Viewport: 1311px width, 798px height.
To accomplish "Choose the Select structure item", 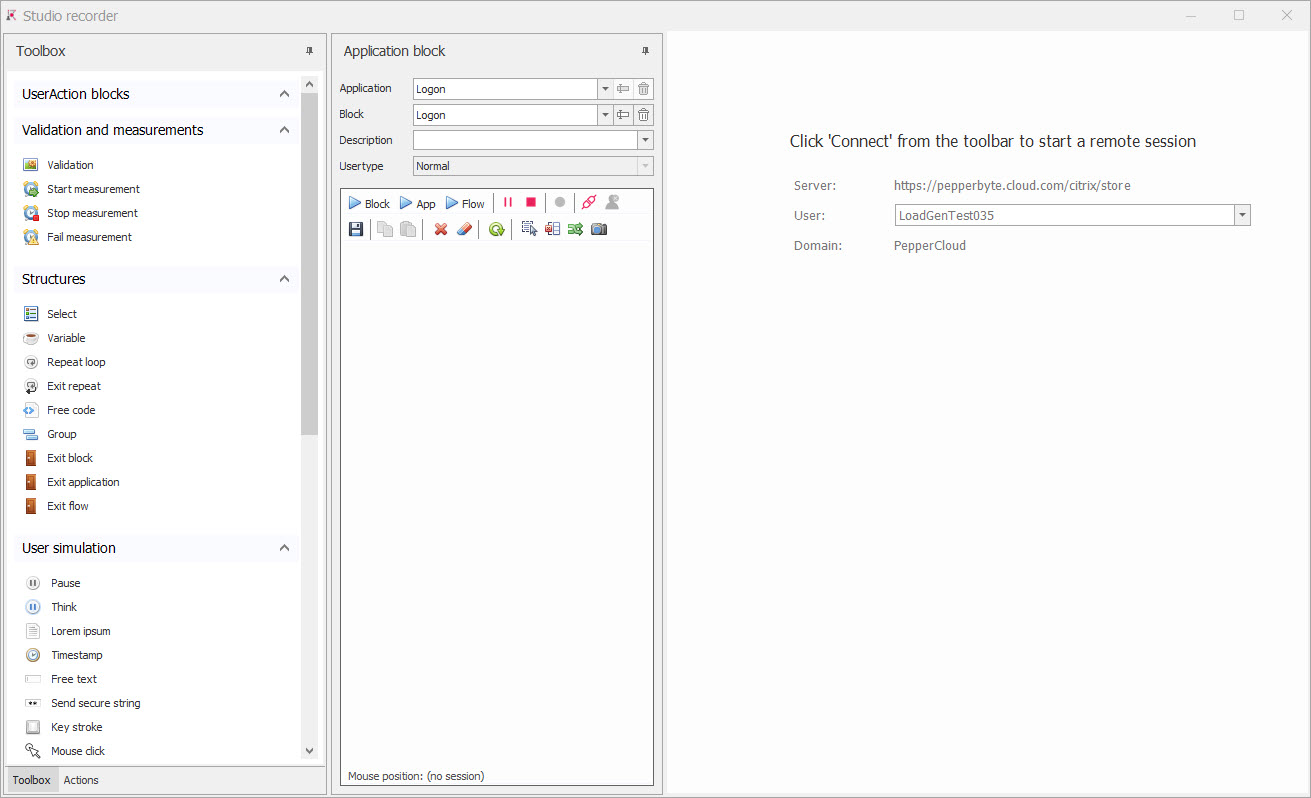I will 50,314.
